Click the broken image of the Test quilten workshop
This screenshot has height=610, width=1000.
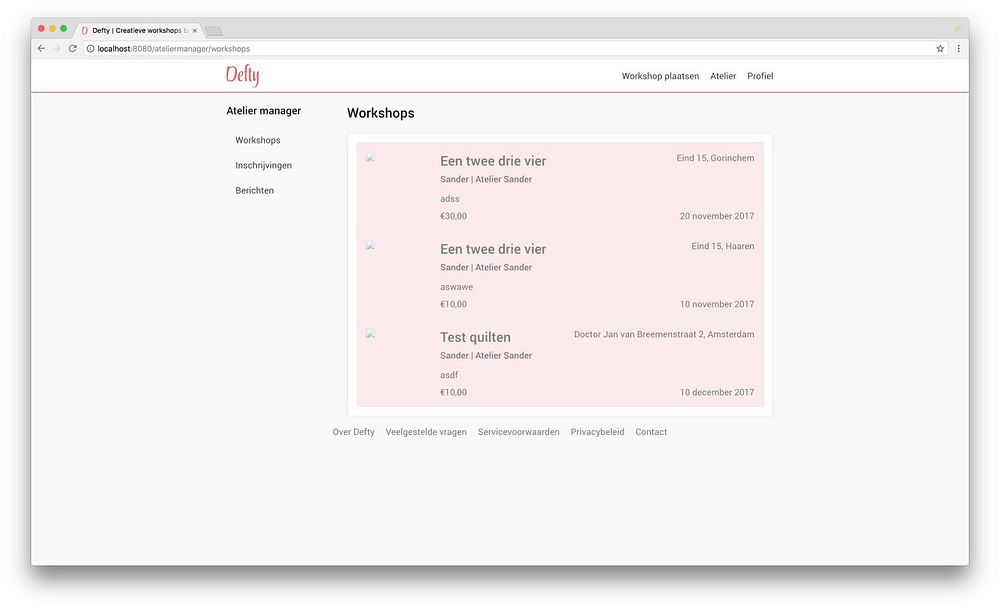click(370, 334)
